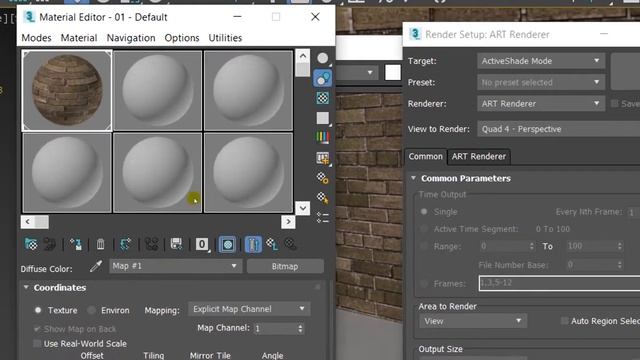
Task: Select the Texture radio button
Action: point(38,310)
